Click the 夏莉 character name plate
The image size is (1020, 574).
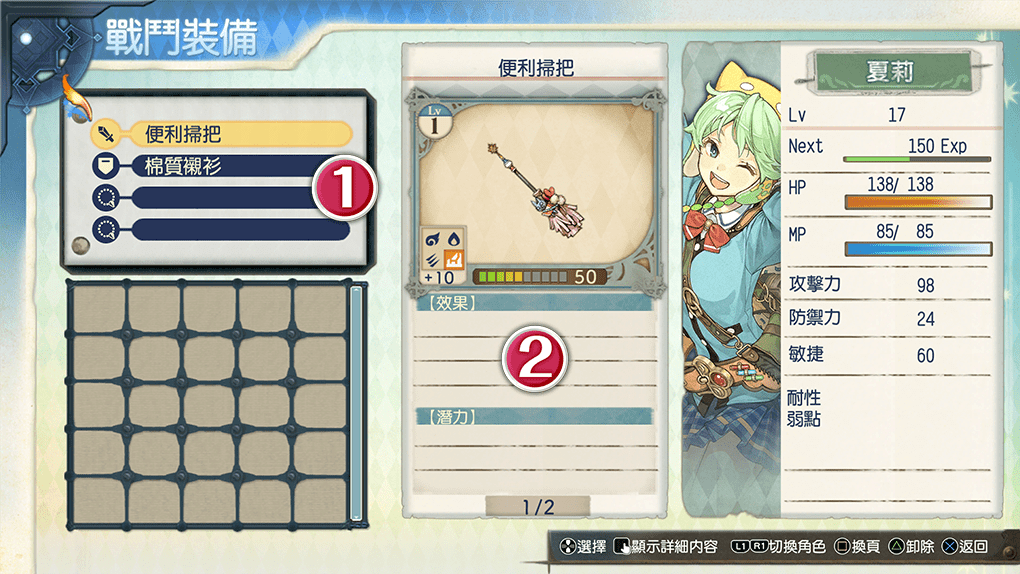pyautogui.click(x=889, y=71)
